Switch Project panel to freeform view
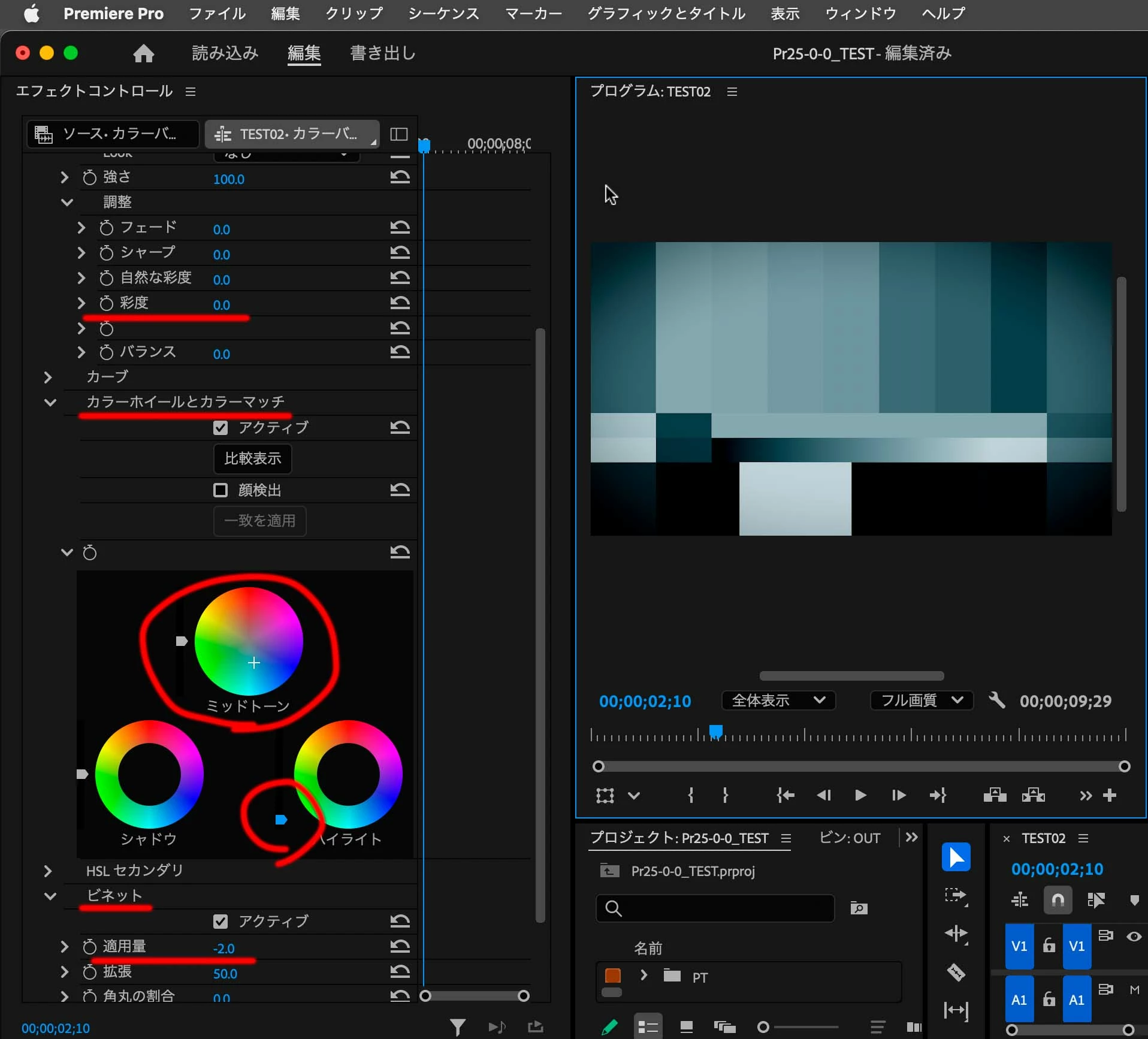This screenshot has height=1039, width=1148. click(x=724, y=1027)
